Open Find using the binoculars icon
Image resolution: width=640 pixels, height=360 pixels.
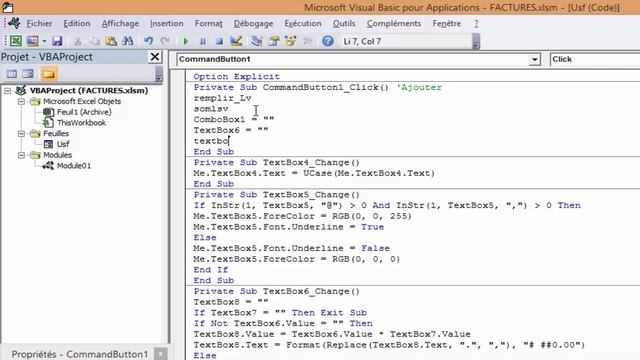point(128,41)
